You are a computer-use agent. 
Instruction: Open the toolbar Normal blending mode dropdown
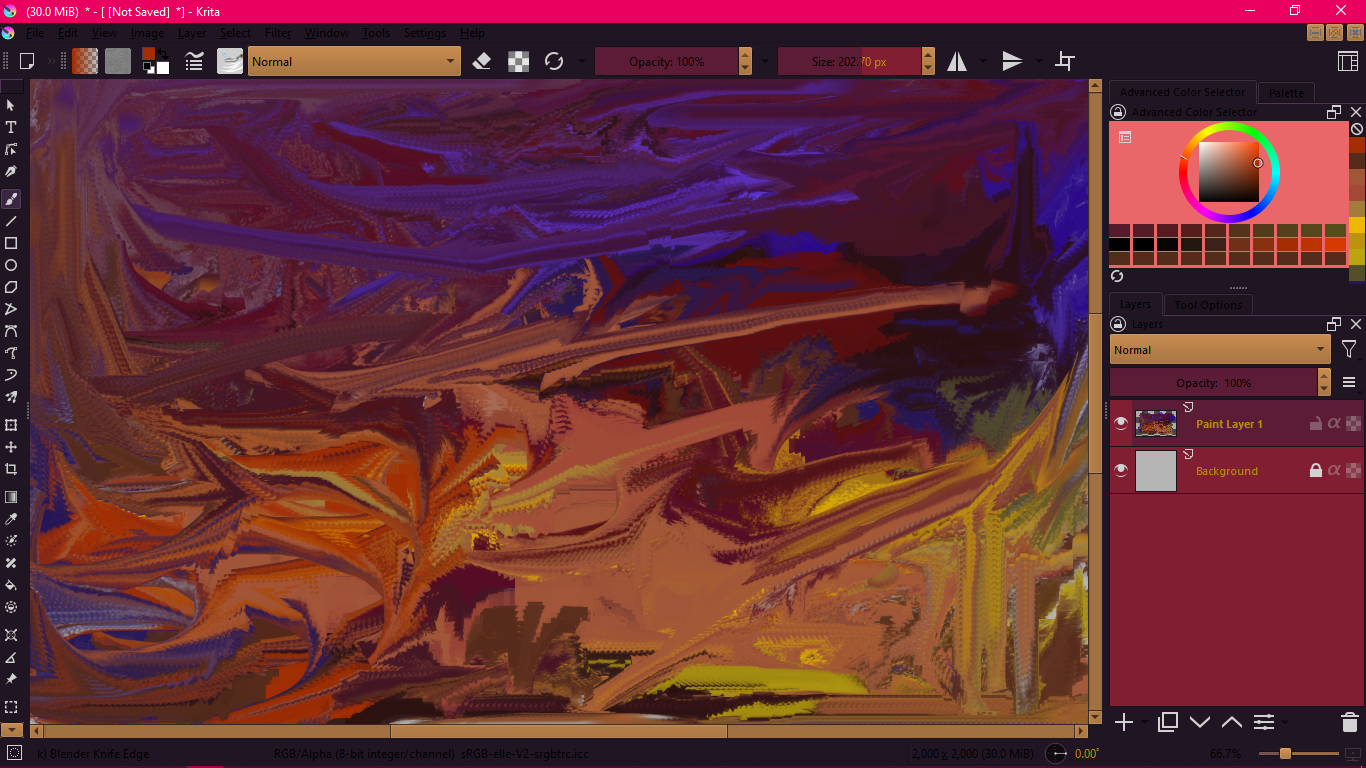354,61
